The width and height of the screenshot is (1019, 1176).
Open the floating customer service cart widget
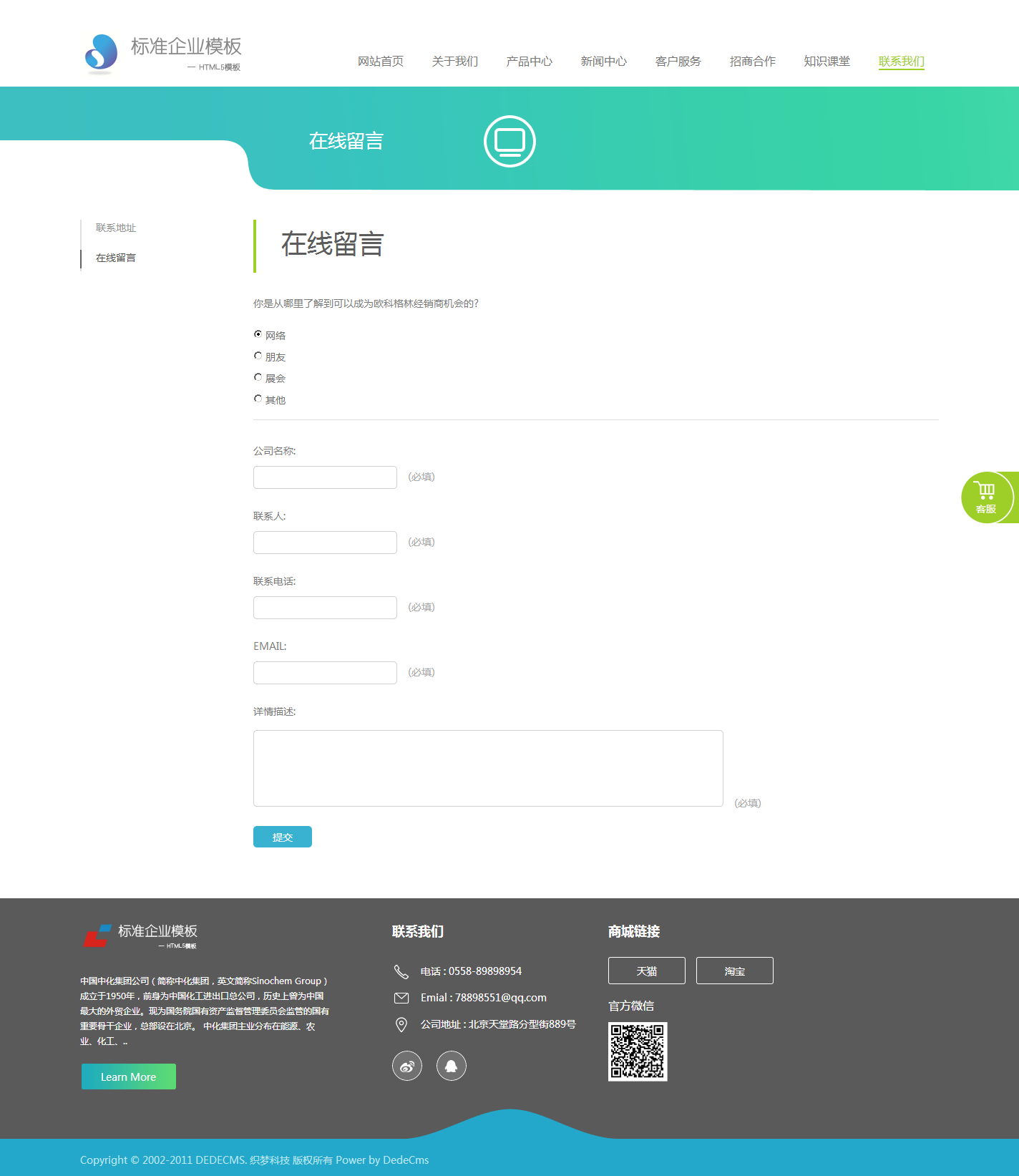tap(987, 497)
